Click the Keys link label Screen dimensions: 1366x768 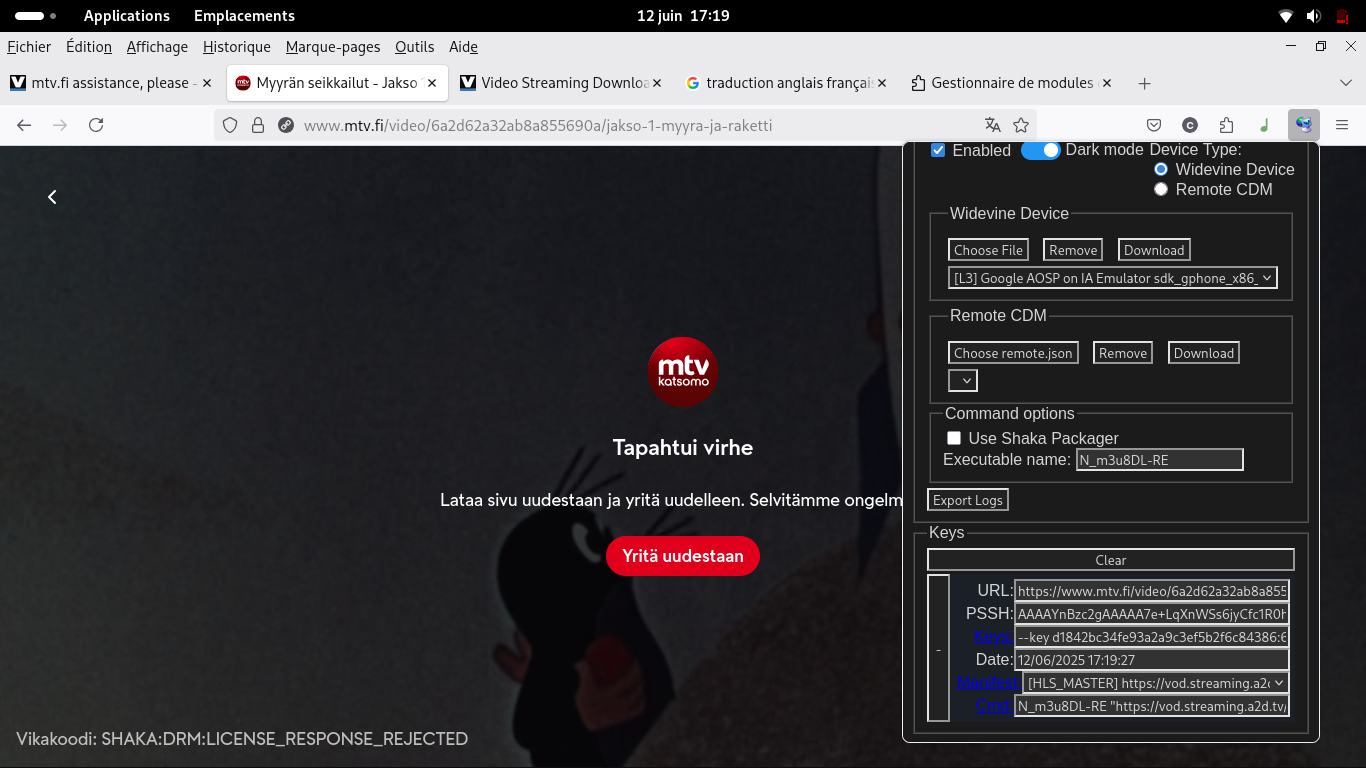993,636
